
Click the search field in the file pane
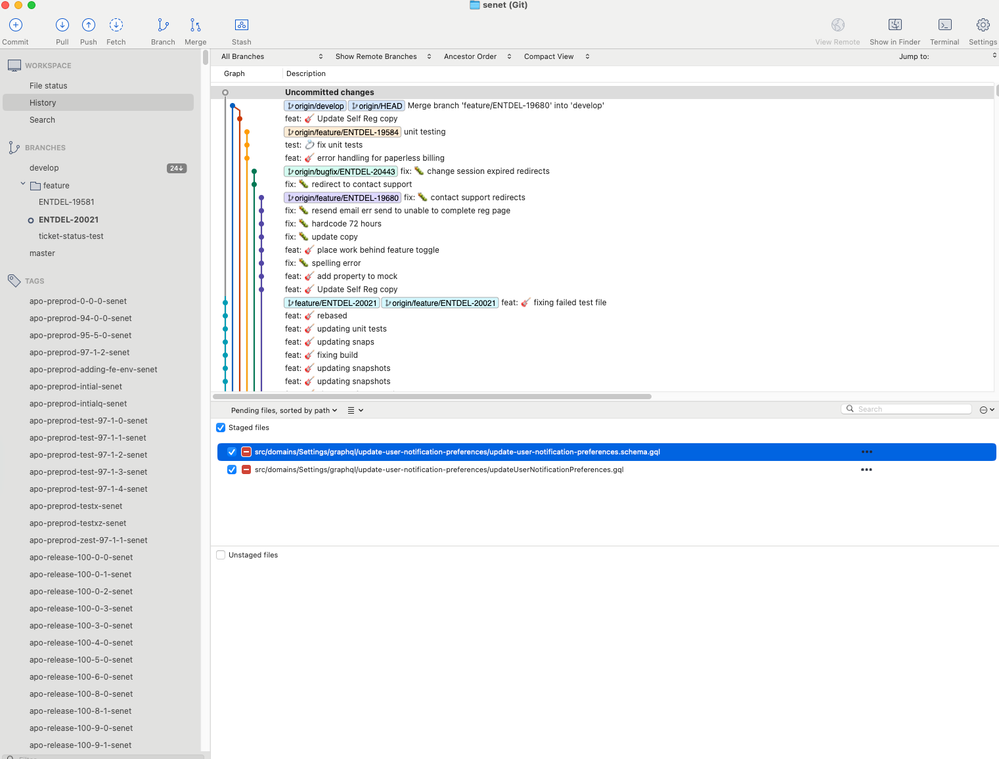pyautogui.click(x=907, y=409)
